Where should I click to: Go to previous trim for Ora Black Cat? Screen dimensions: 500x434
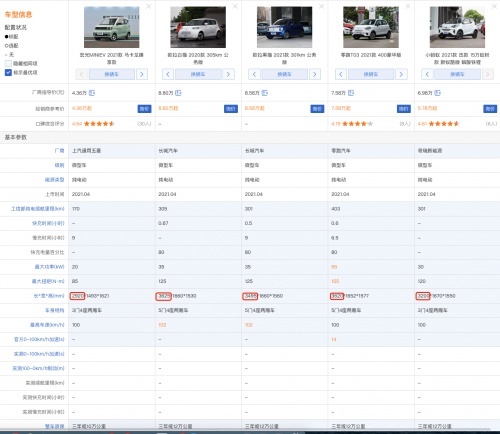(254, 74)
